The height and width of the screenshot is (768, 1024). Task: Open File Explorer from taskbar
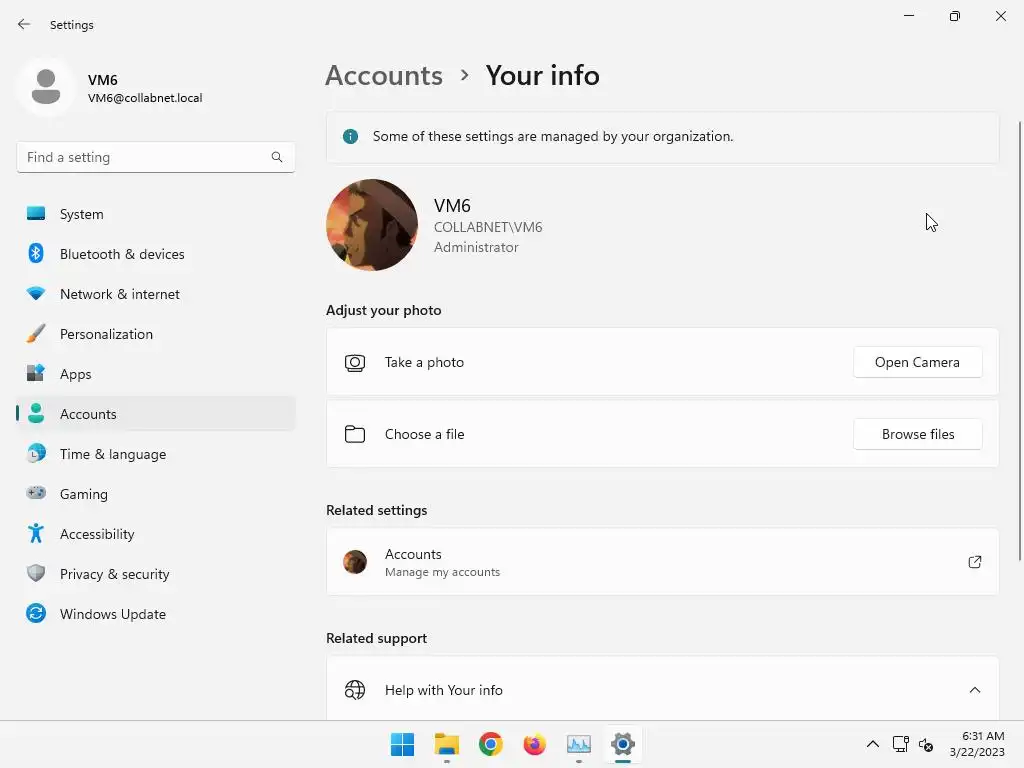447,744
